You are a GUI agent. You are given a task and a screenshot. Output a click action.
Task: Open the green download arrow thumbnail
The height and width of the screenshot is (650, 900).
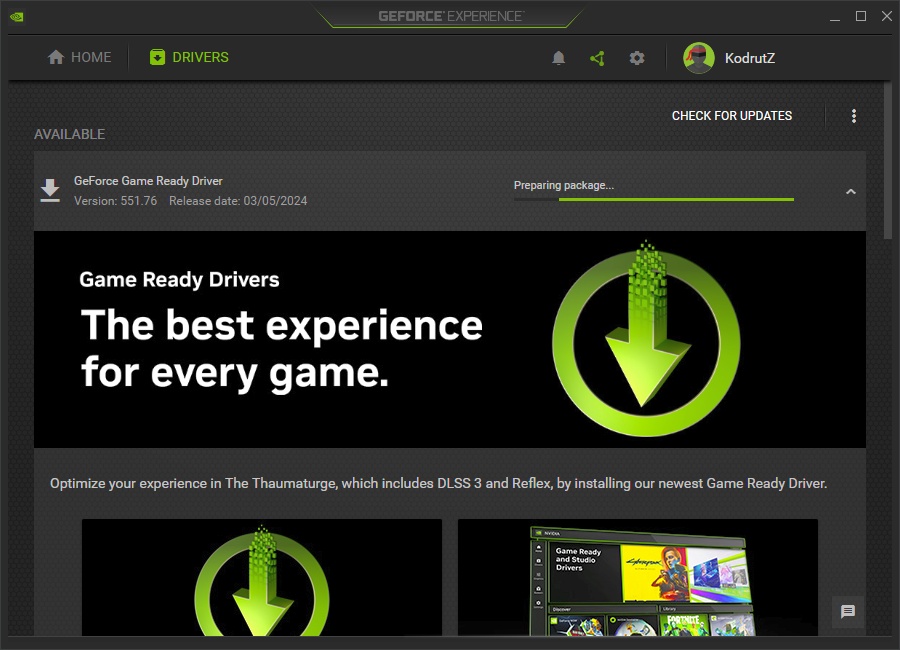(x=262, y=577)
